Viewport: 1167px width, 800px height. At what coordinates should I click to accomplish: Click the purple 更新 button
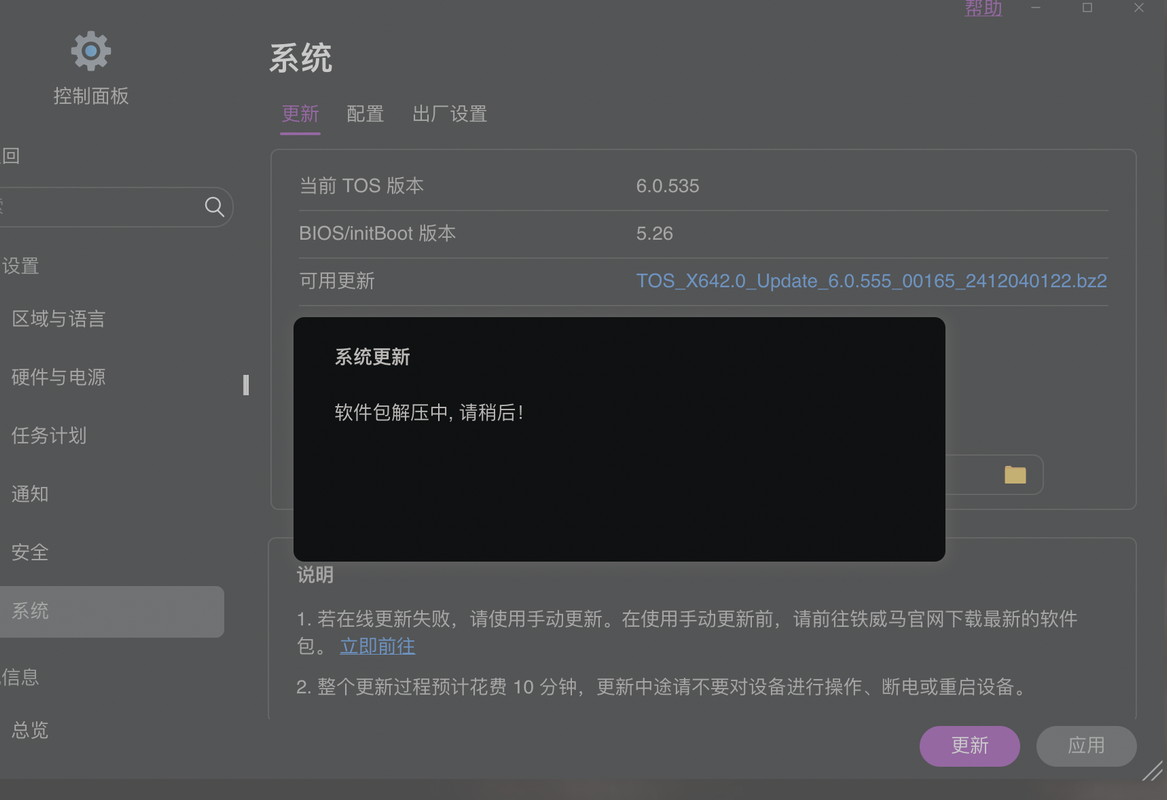(970, 746)
